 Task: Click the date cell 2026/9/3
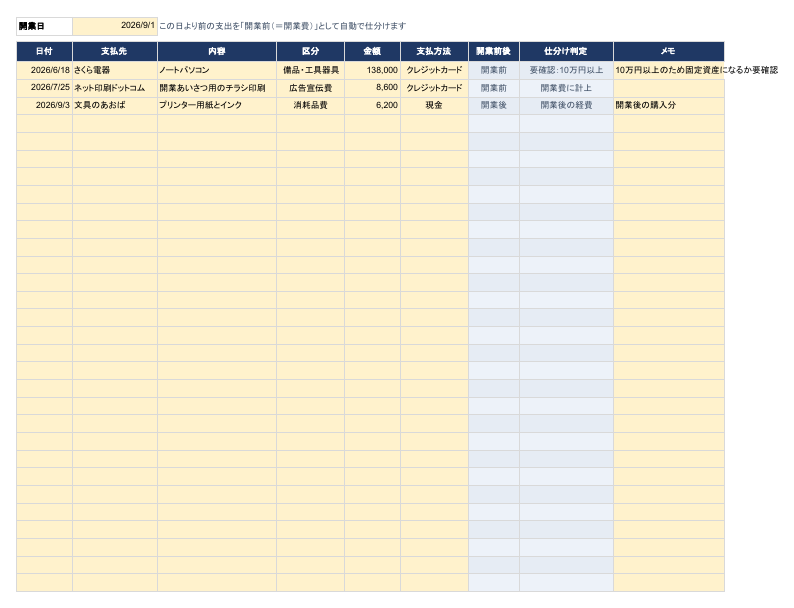[x=45, y=105]
